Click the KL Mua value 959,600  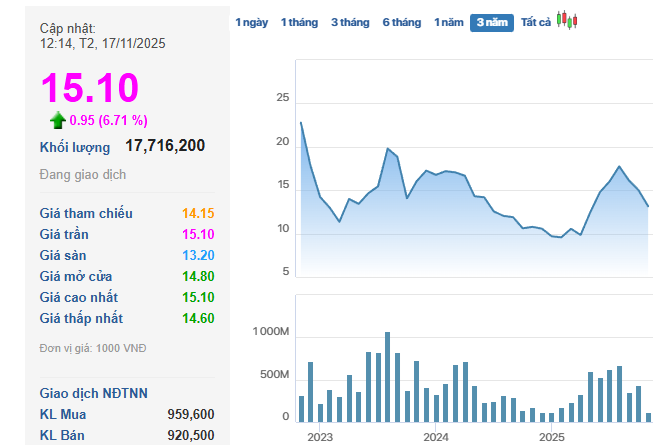[x=190, y=414]
